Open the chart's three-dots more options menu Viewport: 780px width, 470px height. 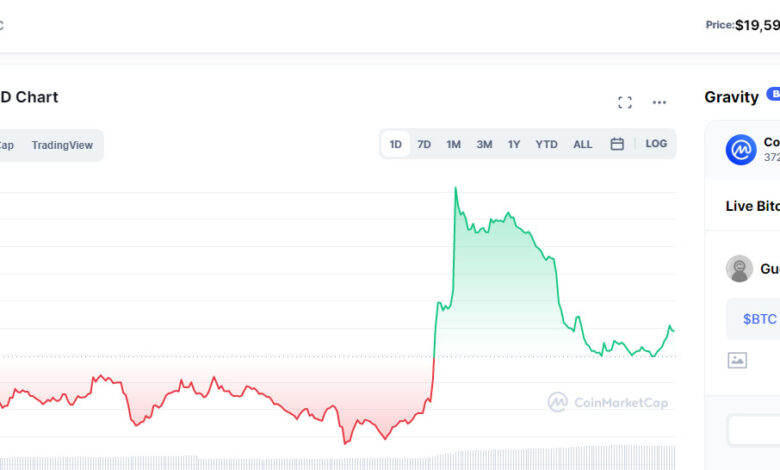point(659,102)
